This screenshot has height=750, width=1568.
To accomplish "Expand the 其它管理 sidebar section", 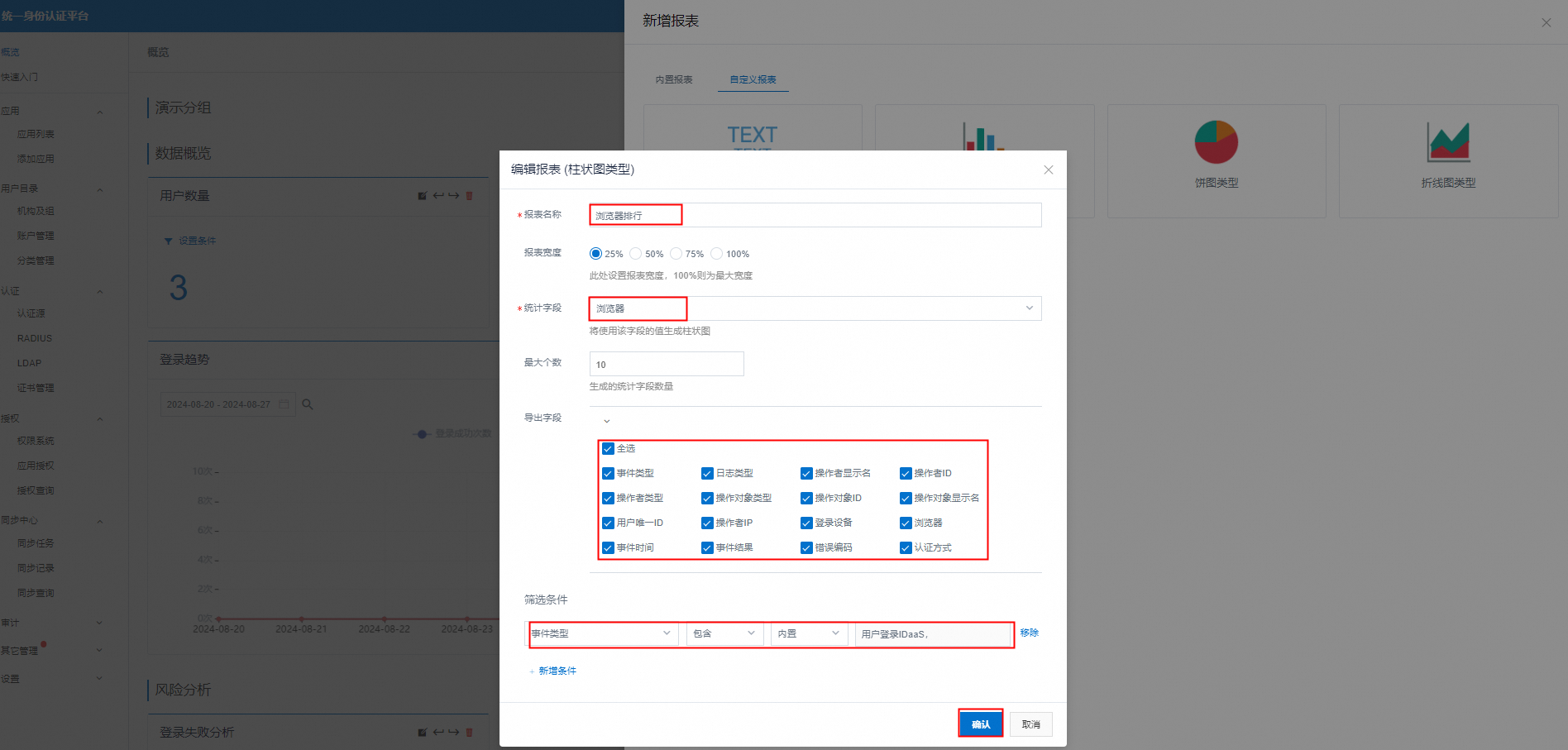I will pyautogui.click(x=100, y=650).
